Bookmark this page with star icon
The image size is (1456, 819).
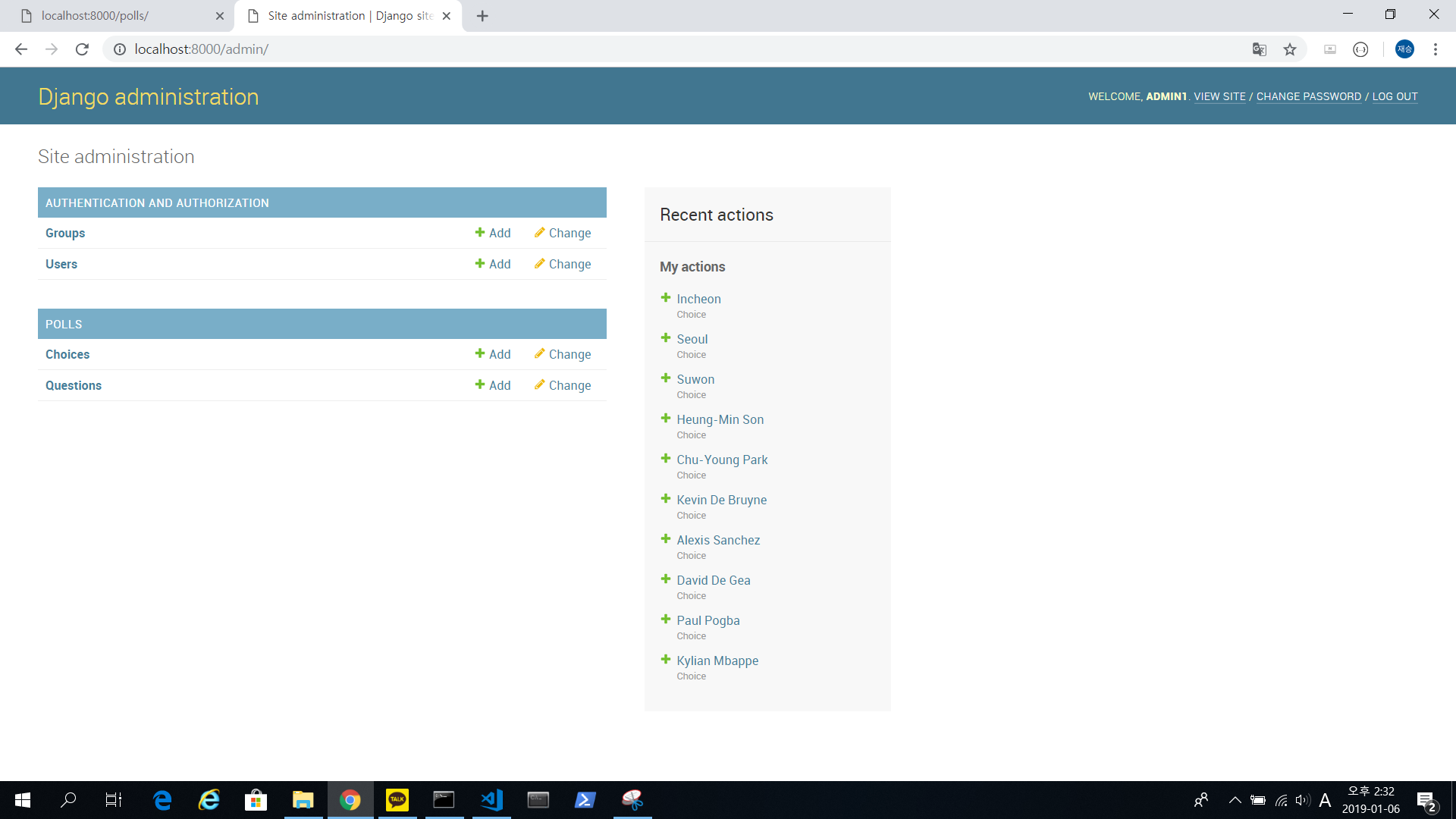pos(1290,49)
